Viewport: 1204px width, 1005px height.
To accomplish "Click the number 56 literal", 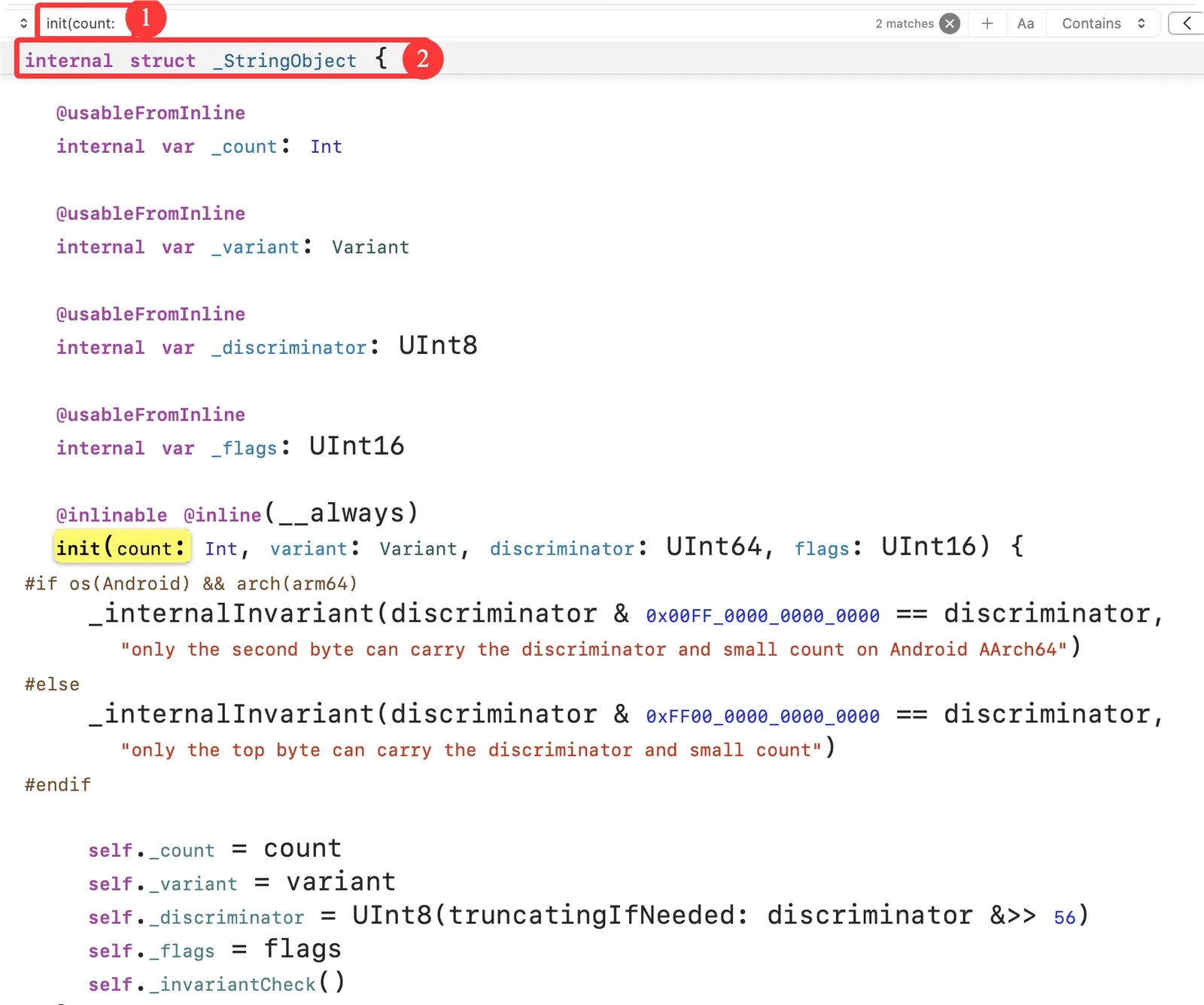I will point(1064,917).
